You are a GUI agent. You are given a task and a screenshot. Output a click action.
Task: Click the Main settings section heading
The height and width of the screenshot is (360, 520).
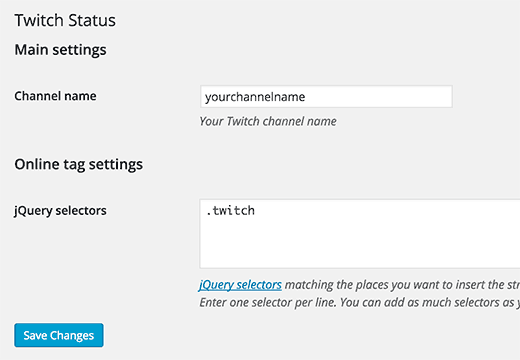coord(60,50)
